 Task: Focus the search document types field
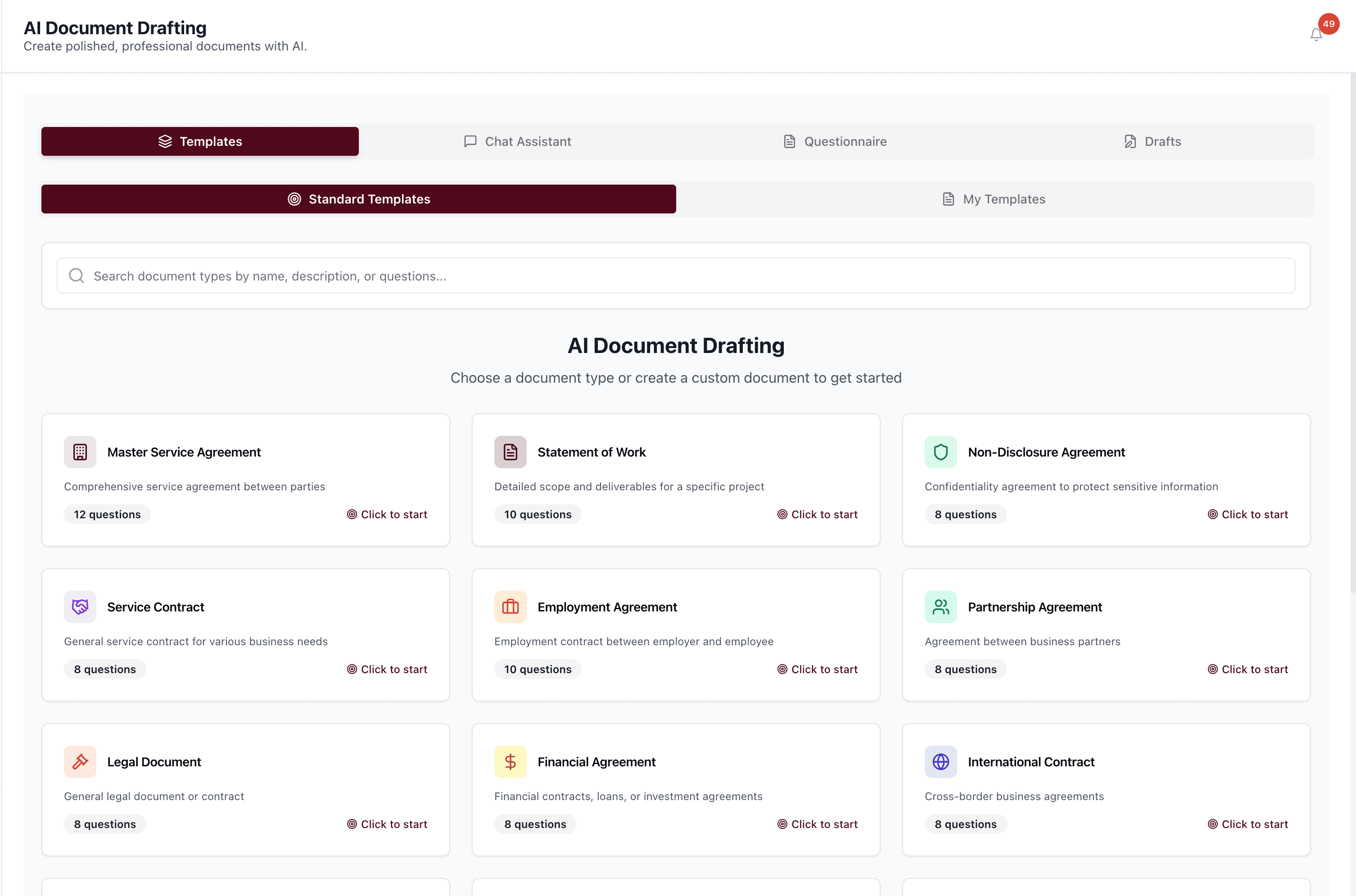click(x=676, y=276)
